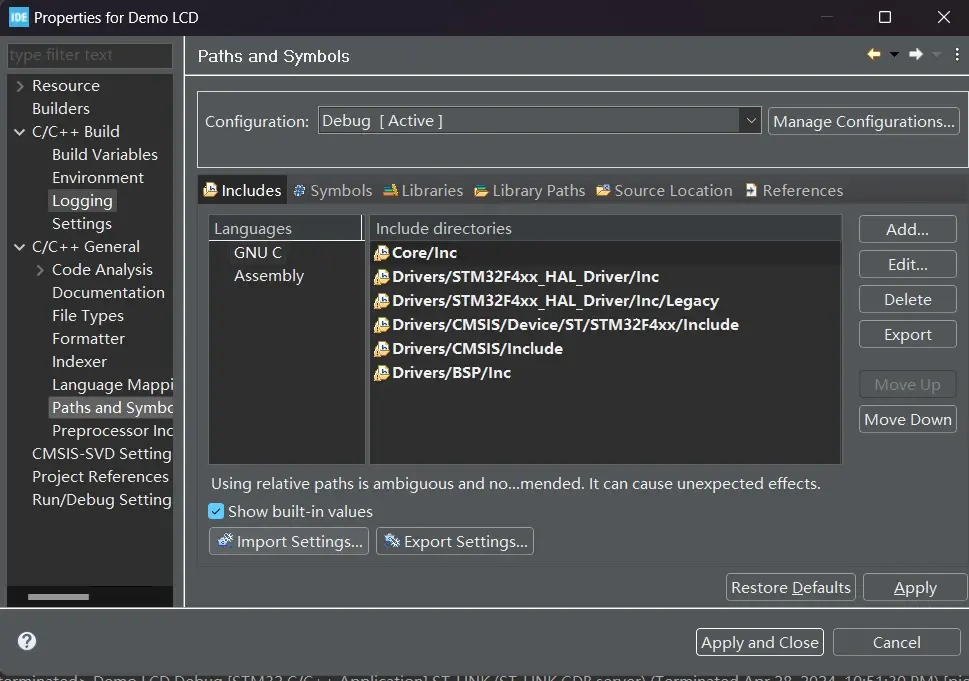Image resolution: width=969 pixels, height=681 pixels.
Task: Click the forward navigation arrow icon
Action: (x=915, y=55)
